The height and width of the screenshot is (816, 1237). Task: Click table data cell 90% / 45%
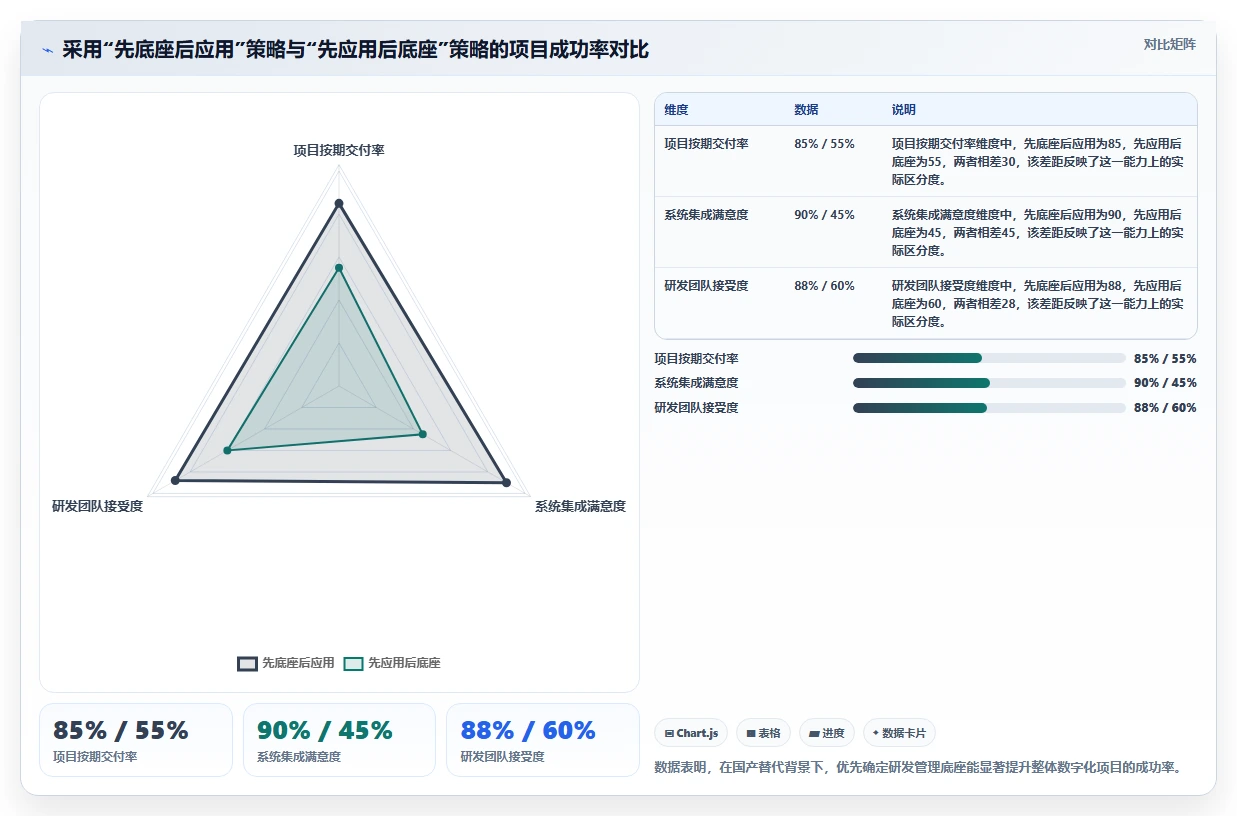coord(824,215)
